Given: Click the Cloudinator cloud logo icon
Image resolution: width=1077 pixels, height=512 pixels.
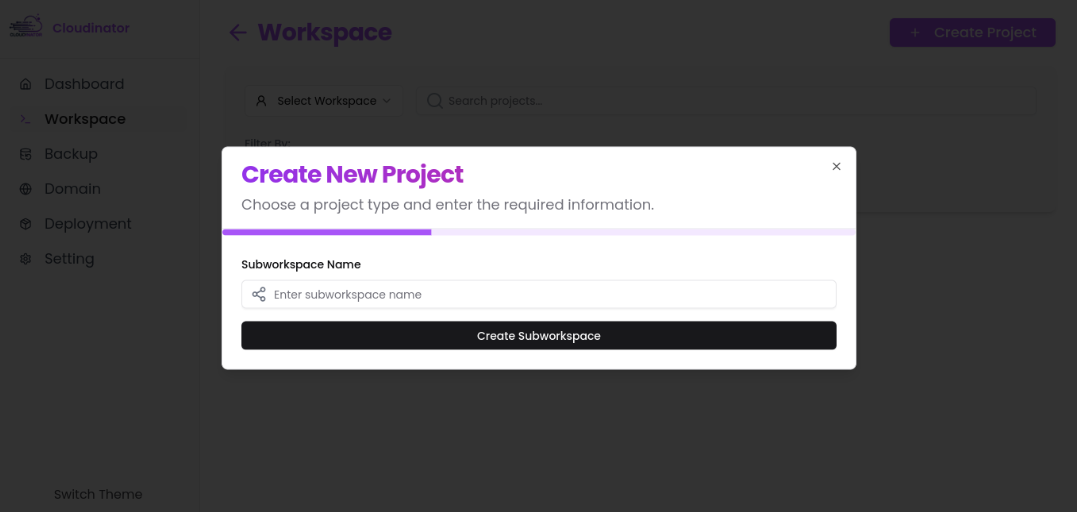Looking at the screenshot, I should [25, 26].
